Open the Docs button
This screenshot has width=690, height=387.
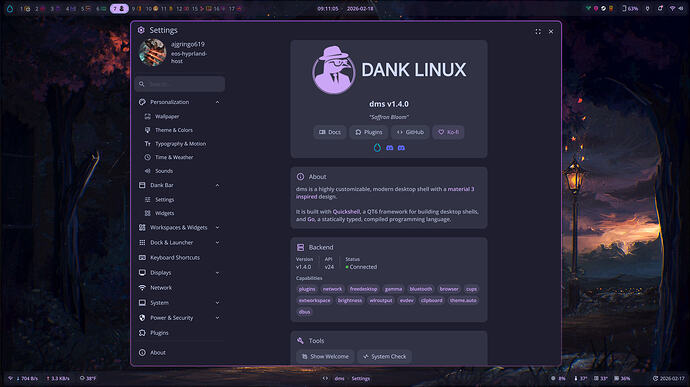pos(330,132)
